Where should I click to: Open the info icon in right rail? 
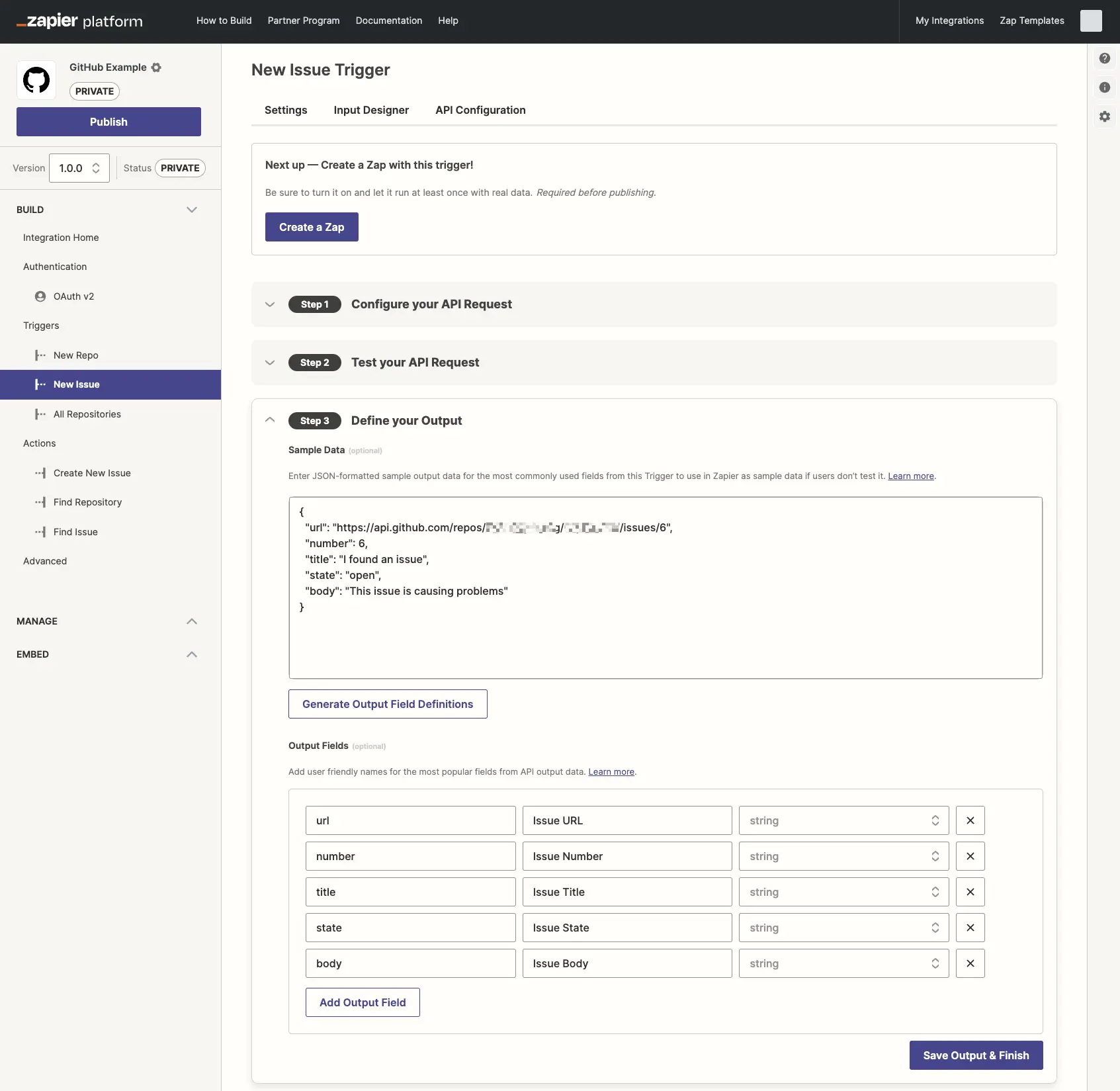[1105, 87]
